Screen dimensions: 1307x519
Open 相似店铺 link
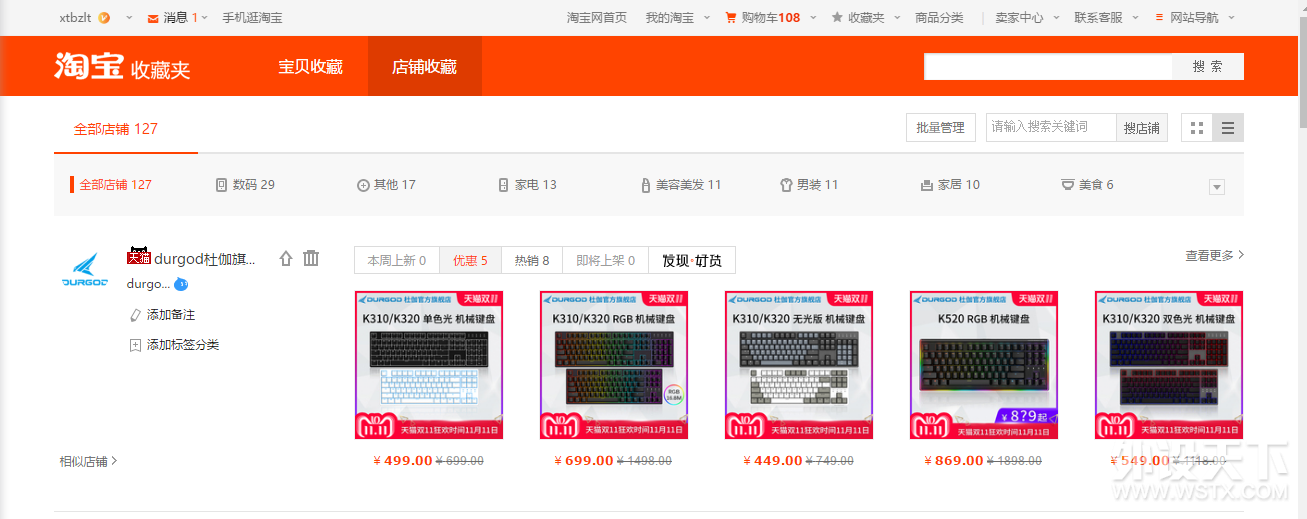click(89, 461)
